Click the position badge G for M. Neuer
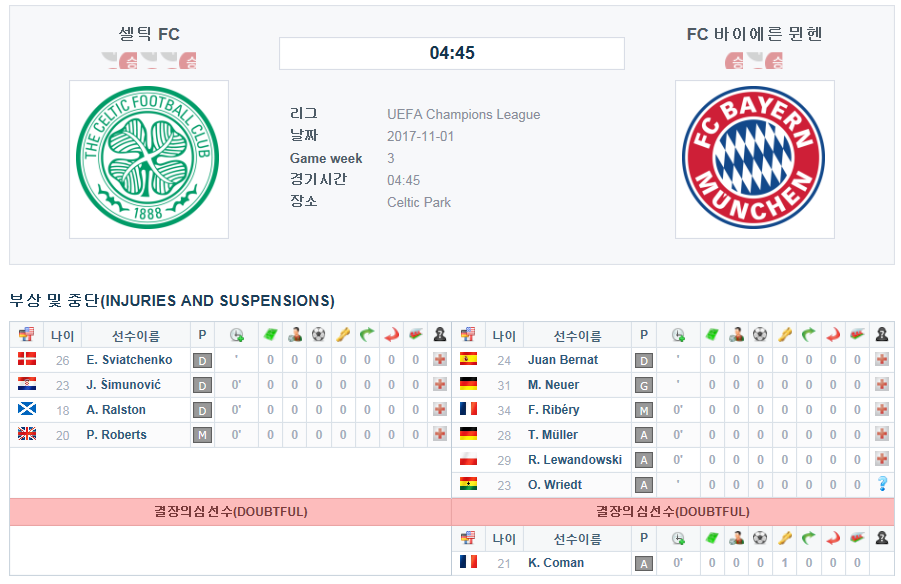Viewport: 901px width, 584px height. tap(644, 385)
